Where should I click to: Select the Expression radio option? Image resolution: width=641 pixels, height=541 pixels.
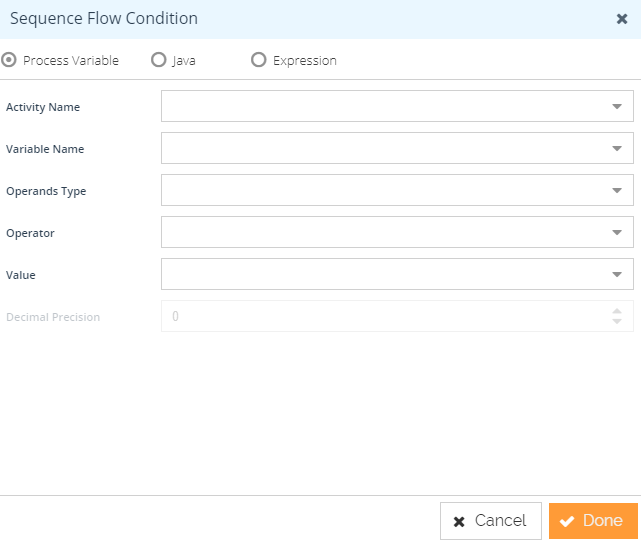click(x=259, y=60)
